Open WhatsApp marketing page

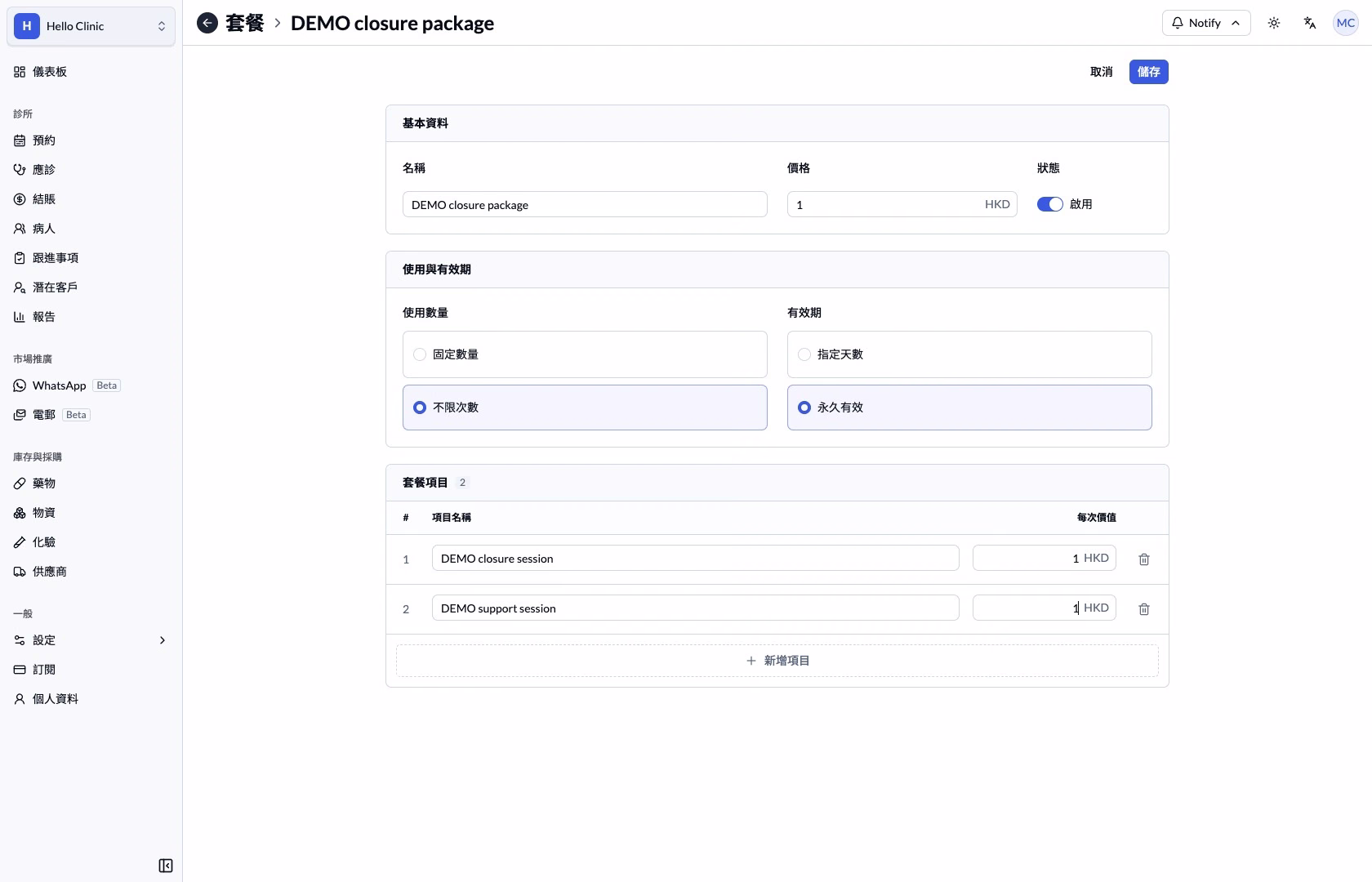(91, 385)
